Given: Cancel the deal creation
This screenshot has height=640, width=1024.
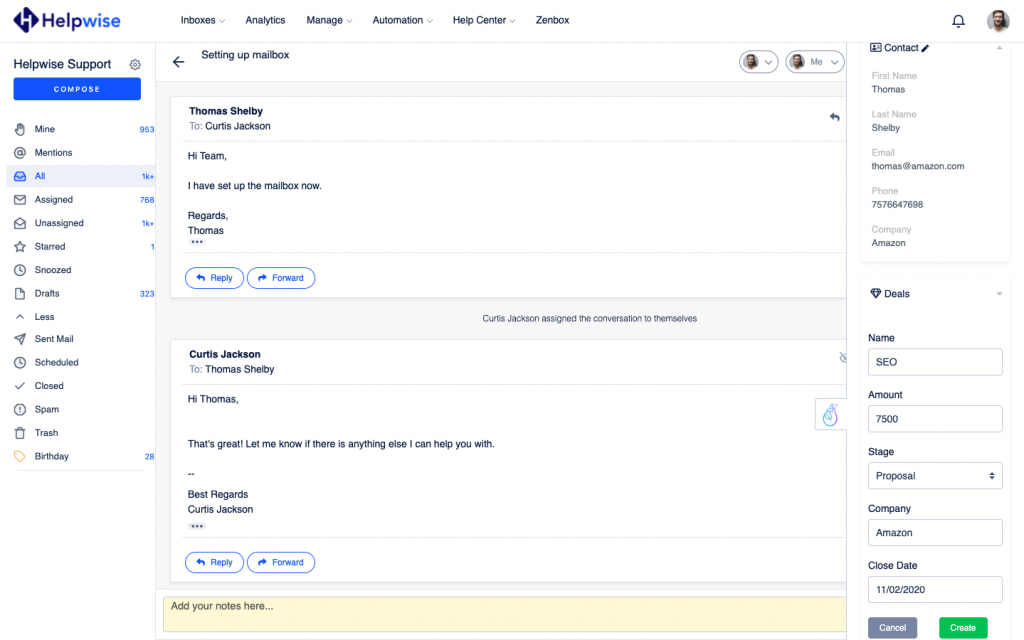Looking at the screenshot, I should (x=892, y=628).
